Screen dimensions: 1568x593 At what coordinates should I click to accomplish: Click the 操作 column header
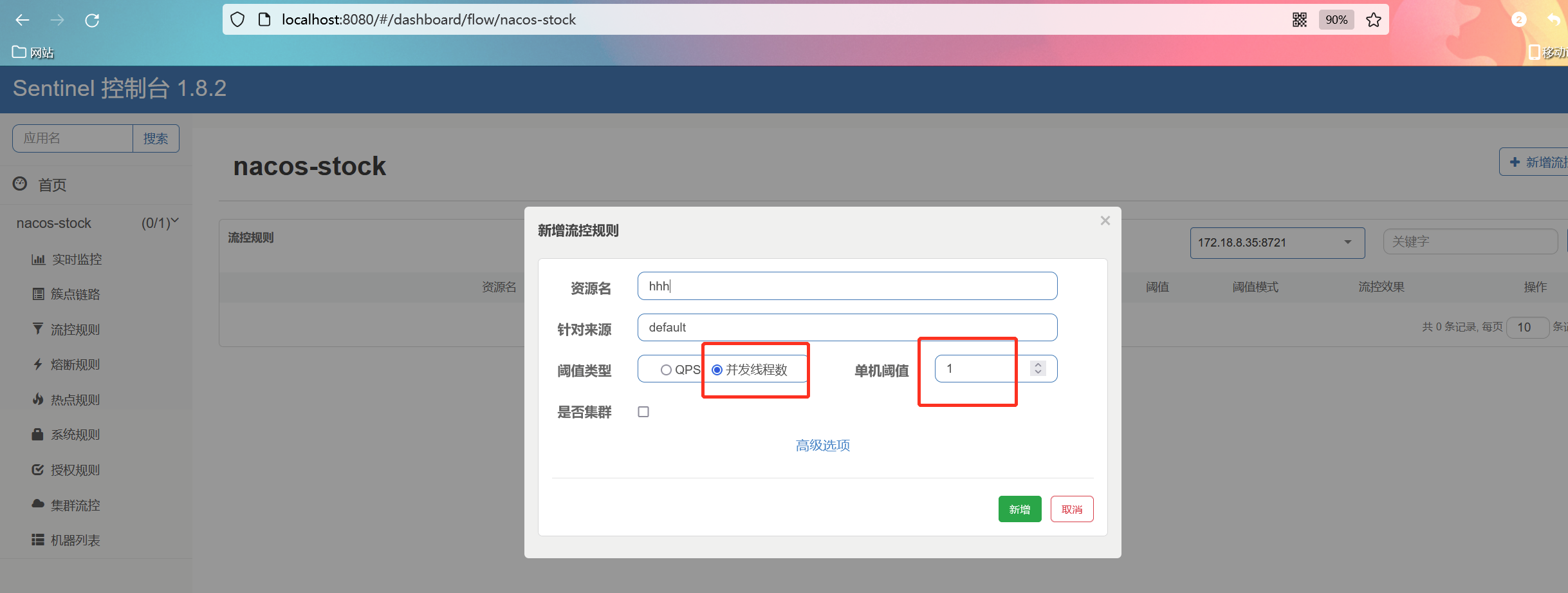(1535, 287)
